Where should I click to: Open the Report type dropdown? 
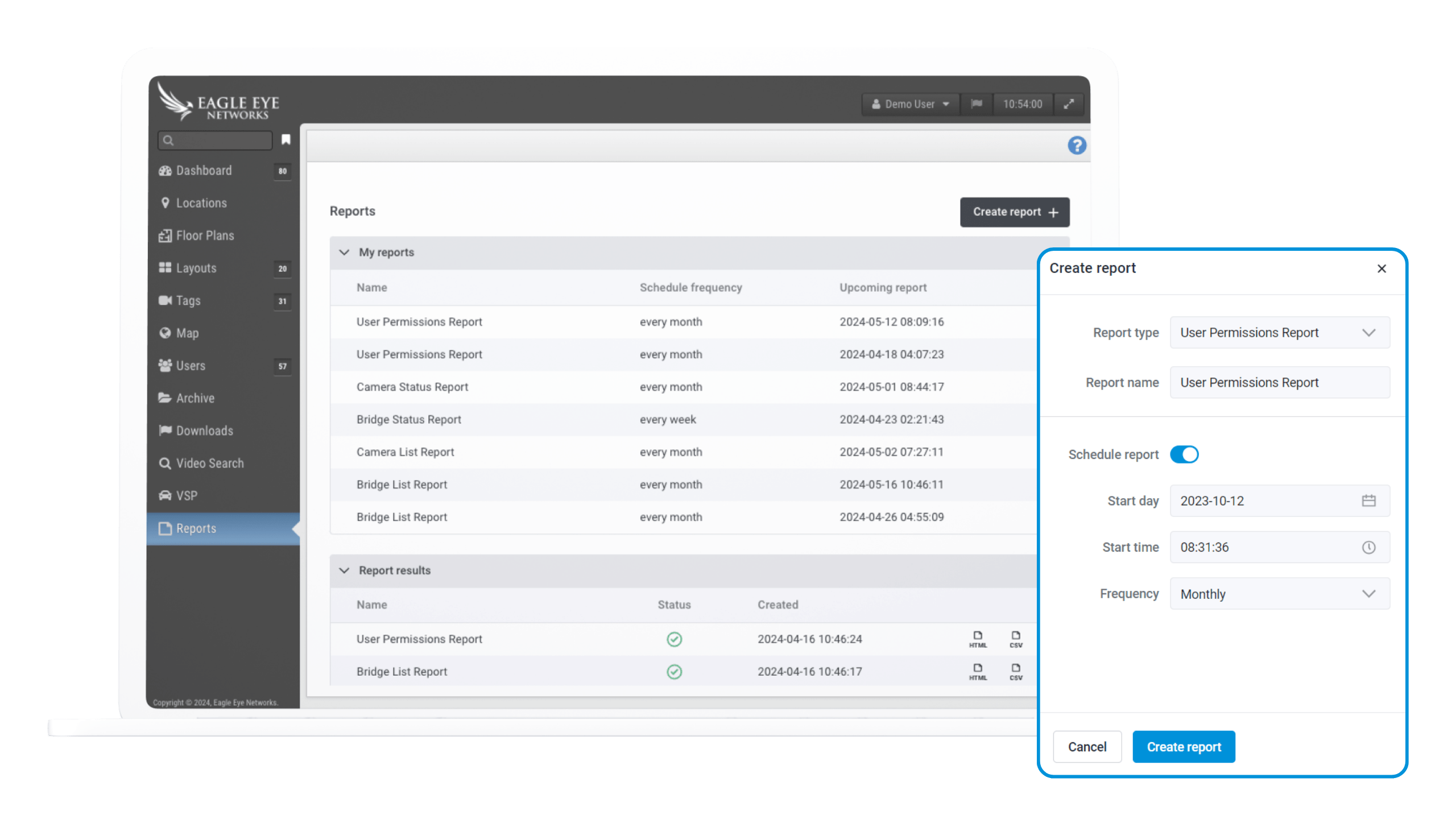1279,332
